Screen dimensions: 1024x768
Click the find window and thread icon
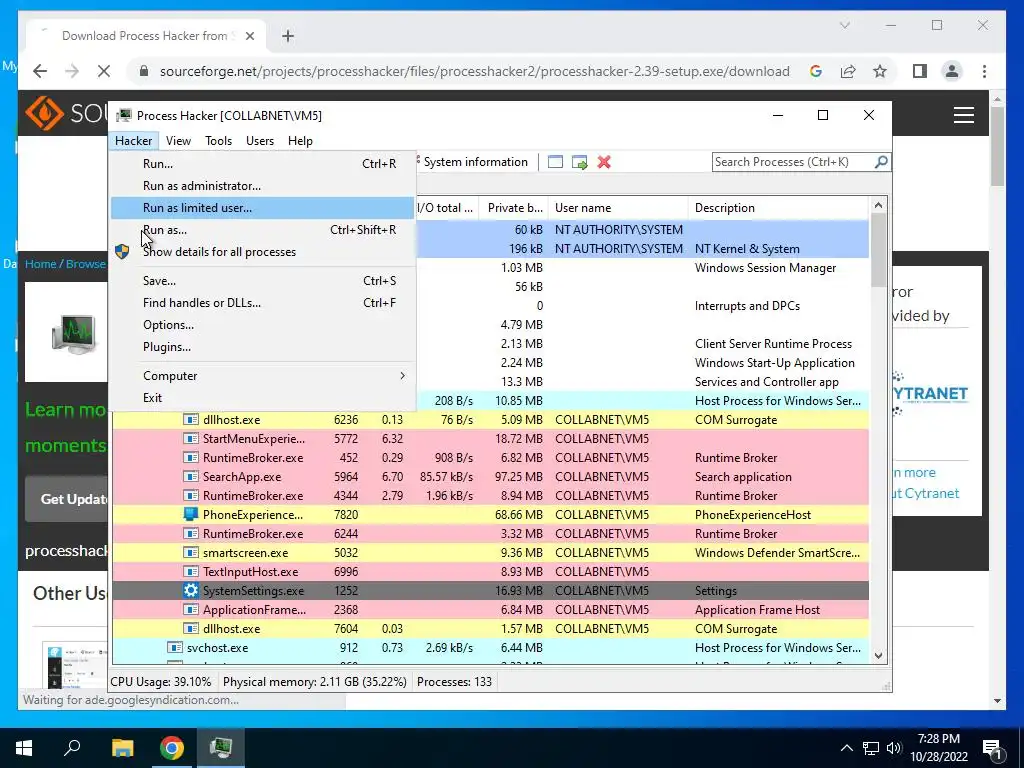579,162
